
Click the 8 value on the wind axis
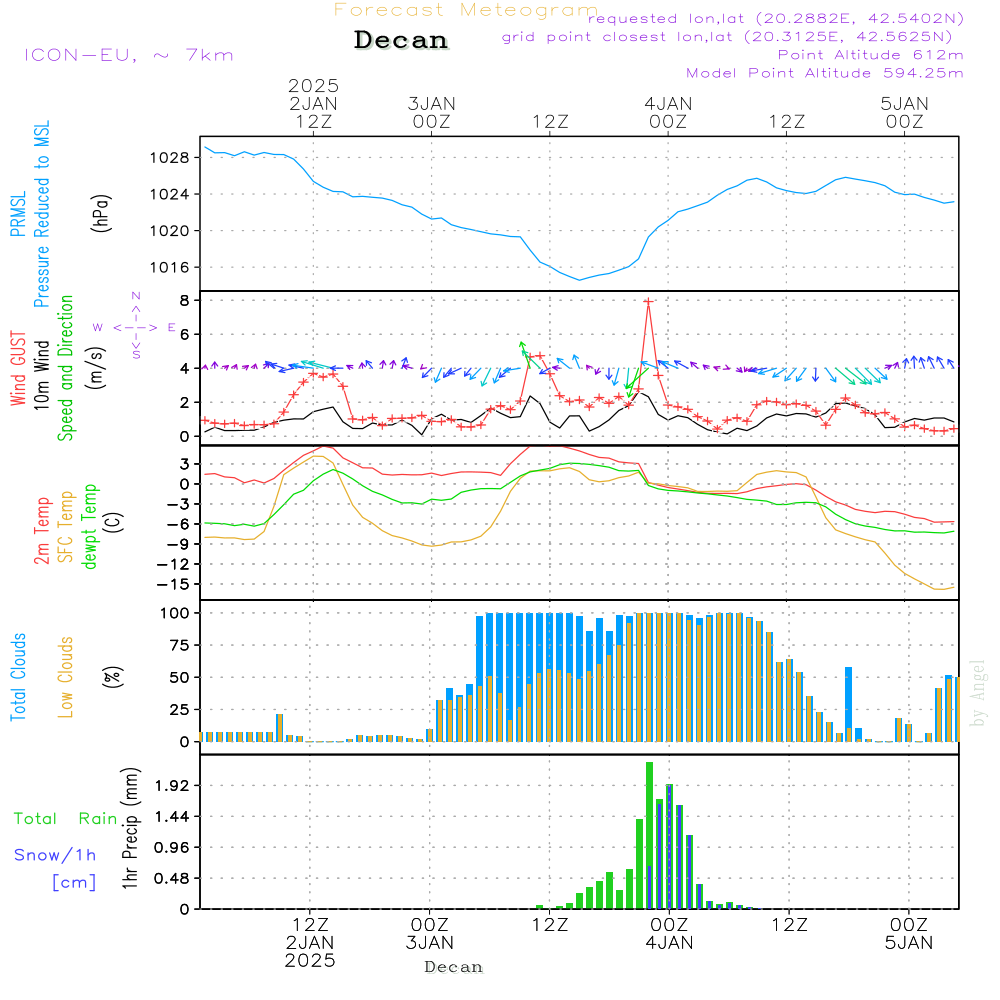click(185, 300)
